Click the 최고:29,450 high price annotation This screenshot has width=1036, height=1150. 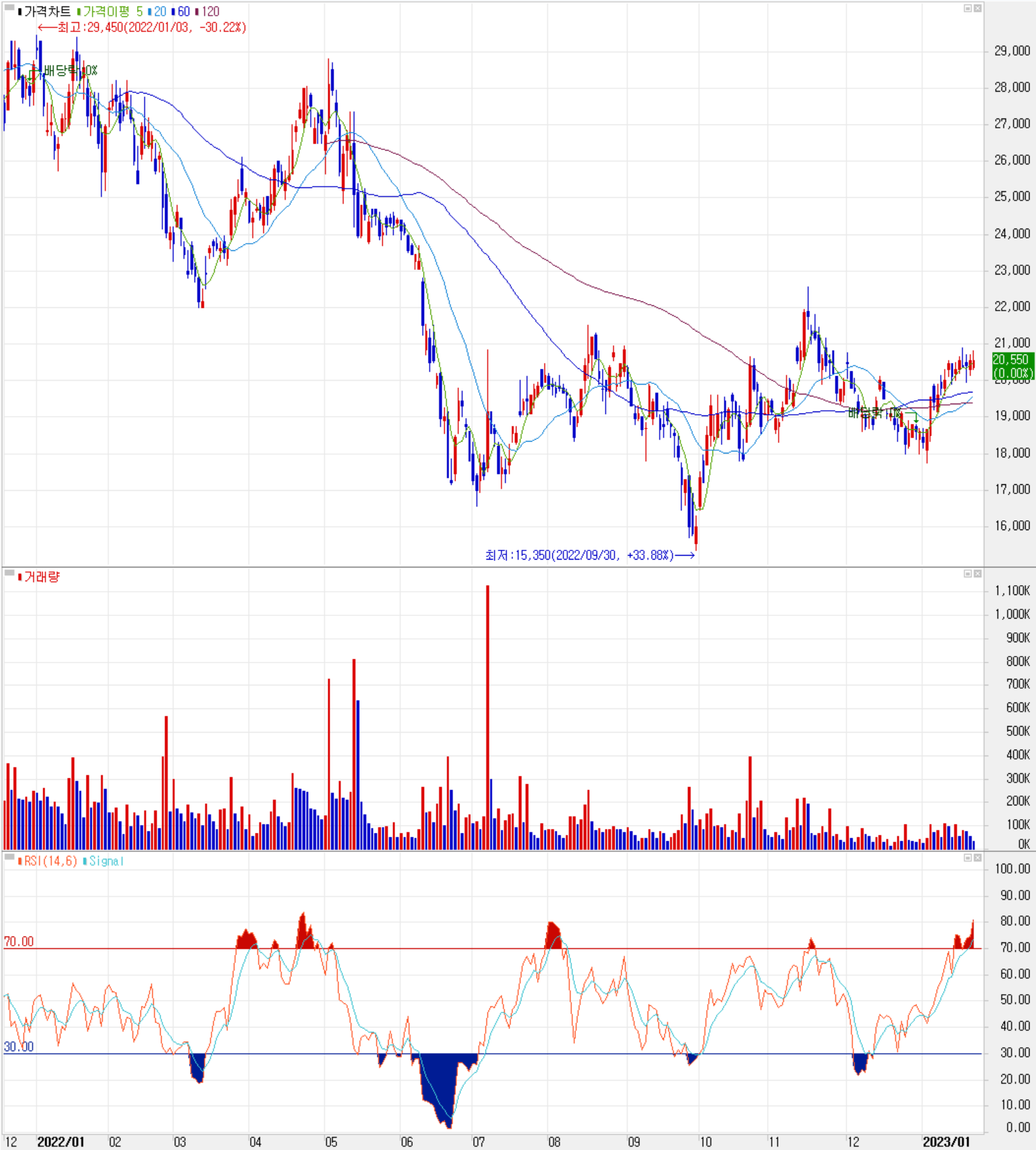pos(142,28)
